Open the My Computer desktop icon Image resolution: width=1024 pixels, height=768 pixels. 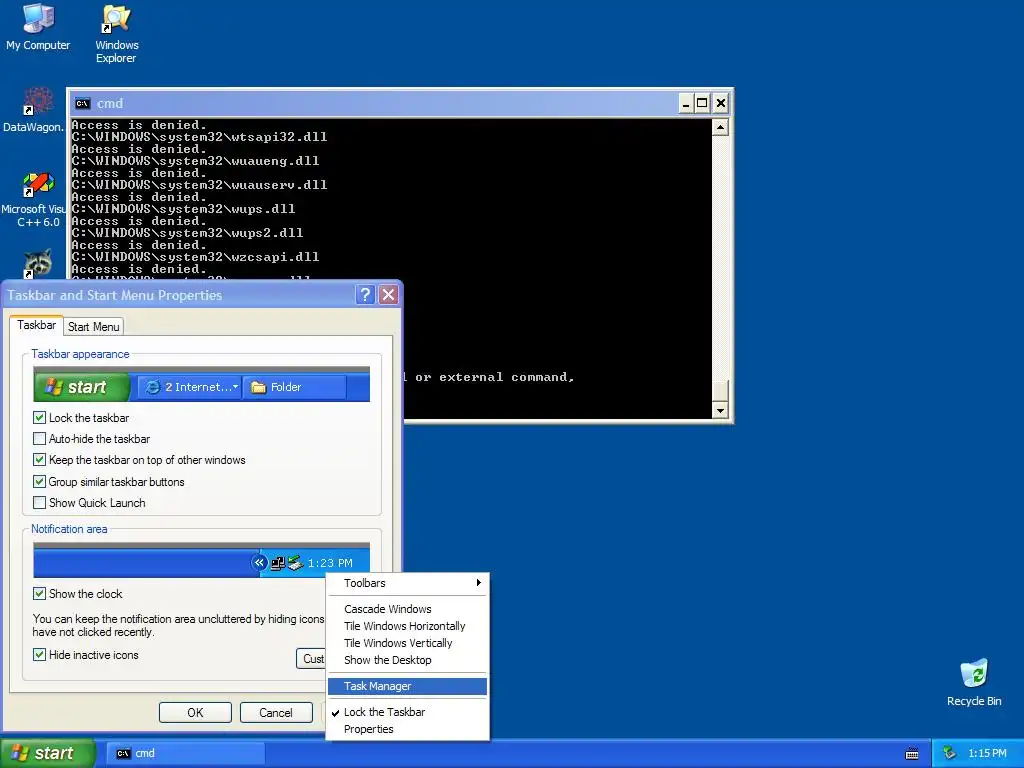coord(38,27)
